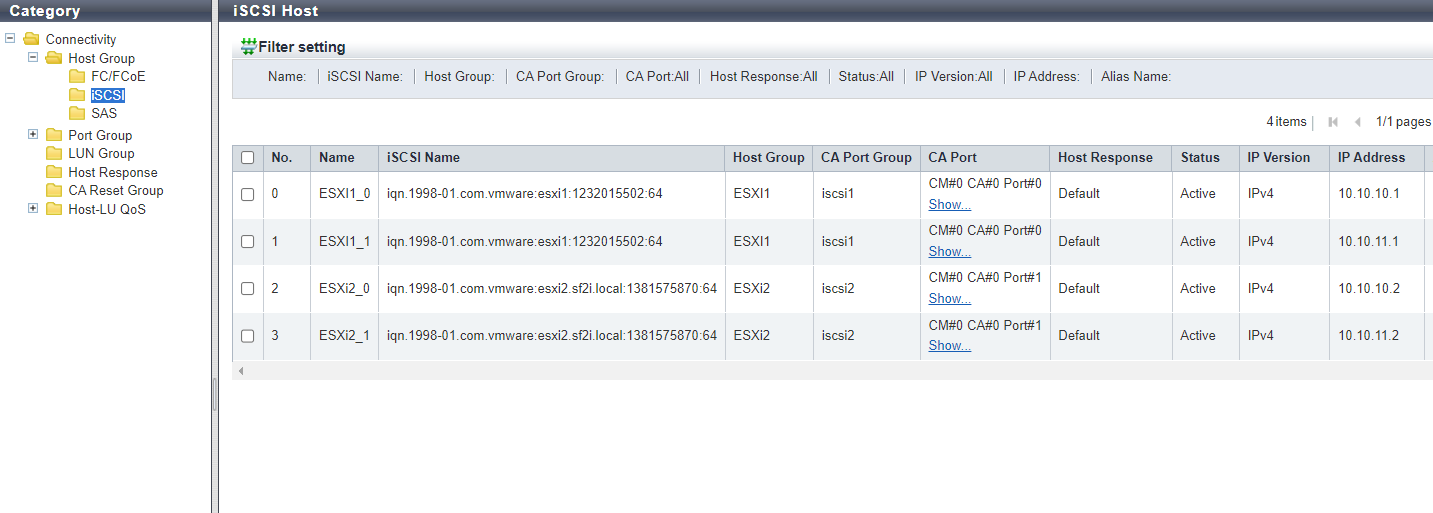Sort by the iSCSI Name column header
The width and height of the screenshot is (1433, 513).
point(423,158)
